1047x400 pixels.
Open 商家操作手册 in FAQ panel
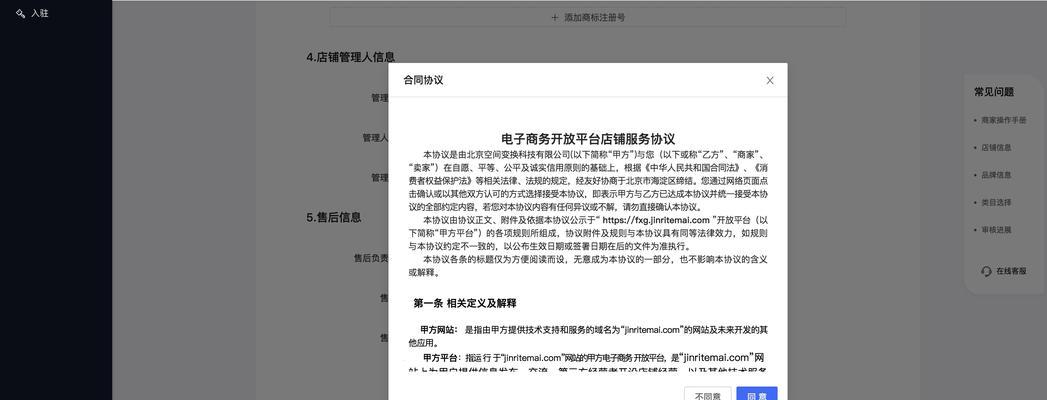tap(1003, 120)
